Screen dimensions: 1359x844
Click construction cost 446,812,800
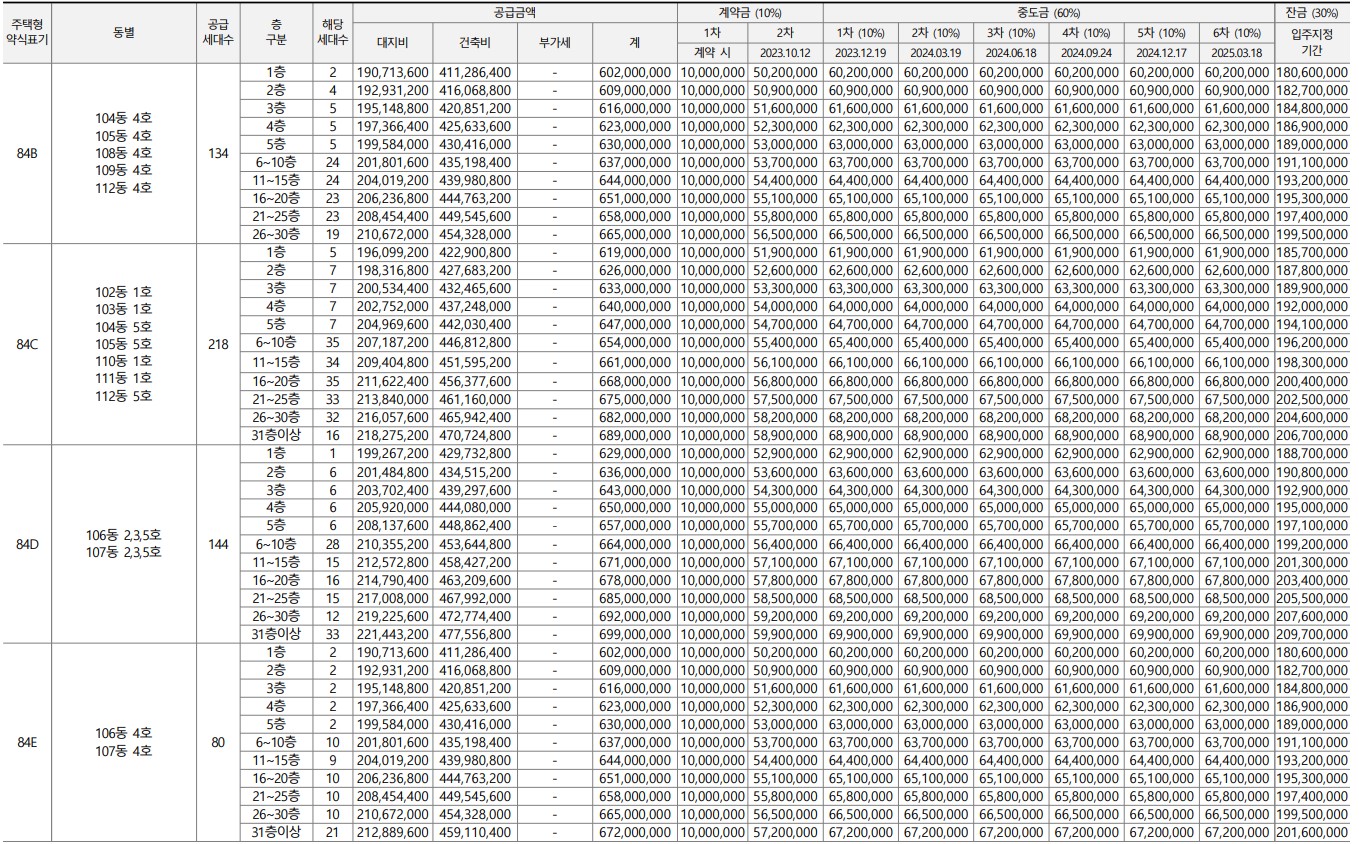pyautogui.click(x=475, y=343)
